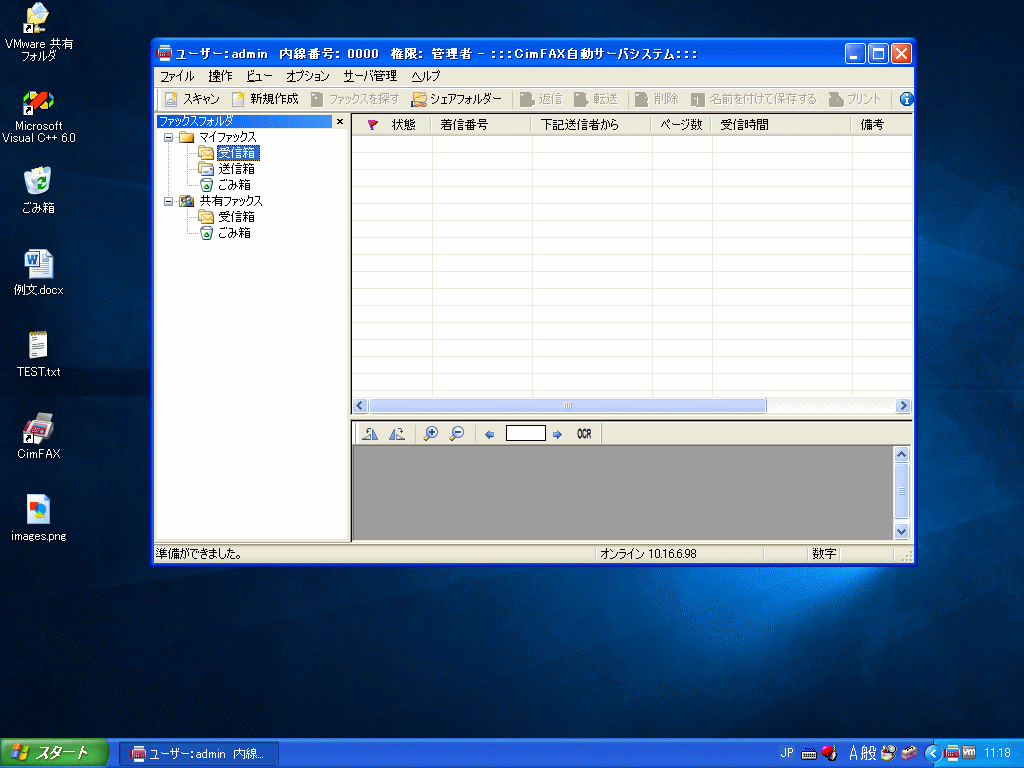Screen dimensions: 1024x768
Task: Create a new fax with 新規作成
Action: pyautogui.click(x=265, y=99)
